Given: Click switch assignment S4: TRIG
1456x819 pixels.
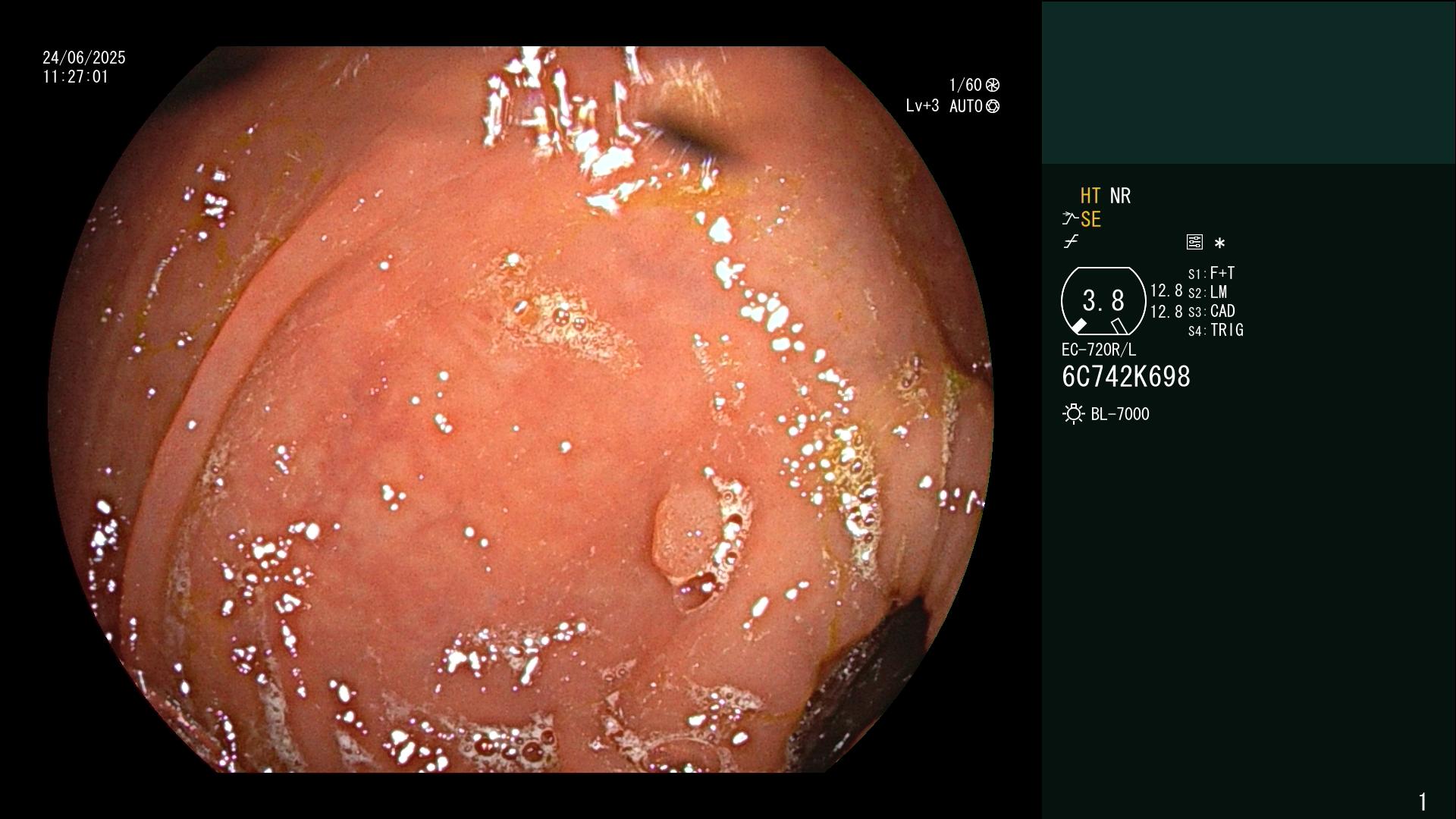Looking at the screenshot, I should [x=1216, y=331].
